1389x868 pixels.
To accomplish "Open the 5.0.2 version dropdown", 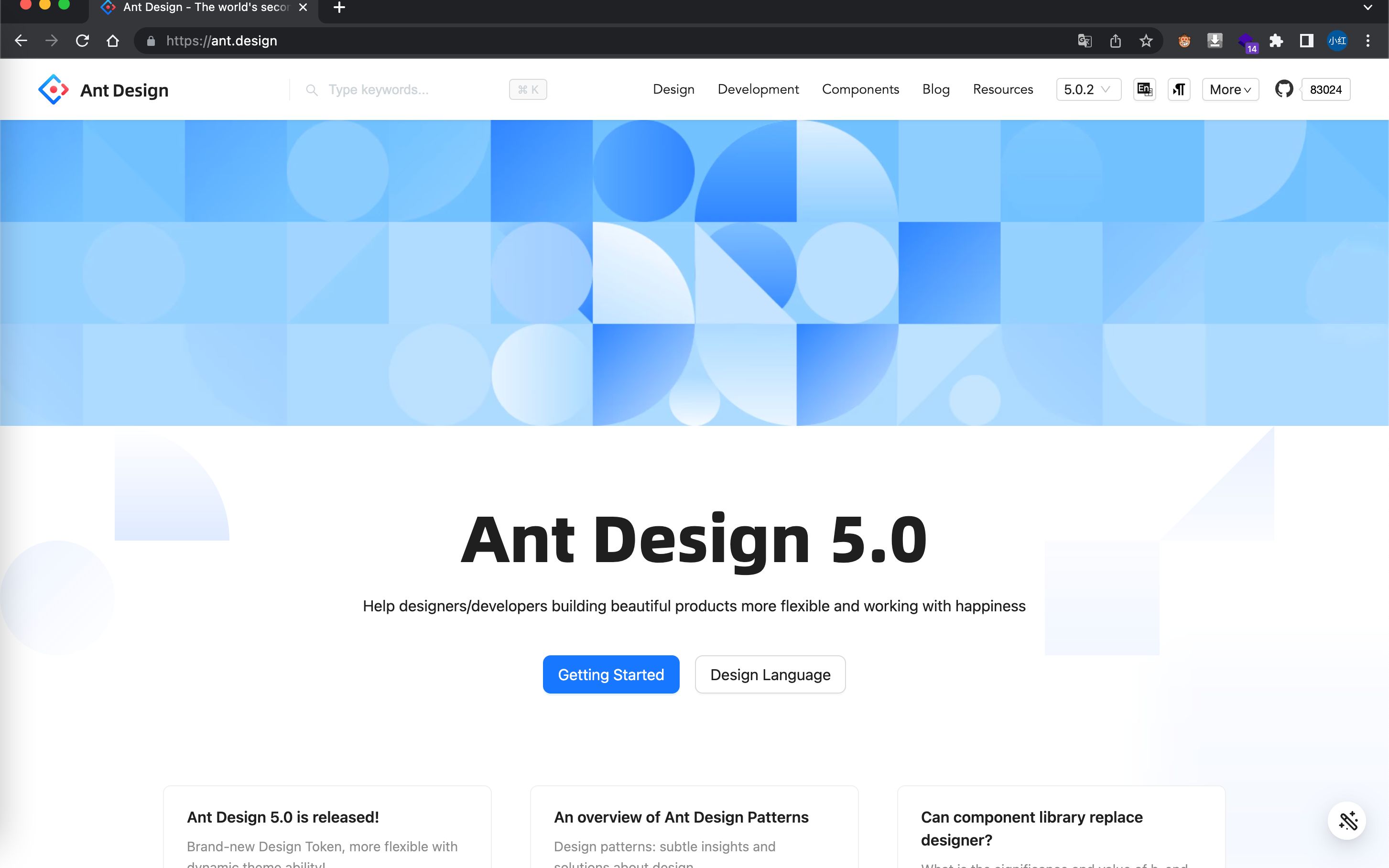I will point(1088,89).
